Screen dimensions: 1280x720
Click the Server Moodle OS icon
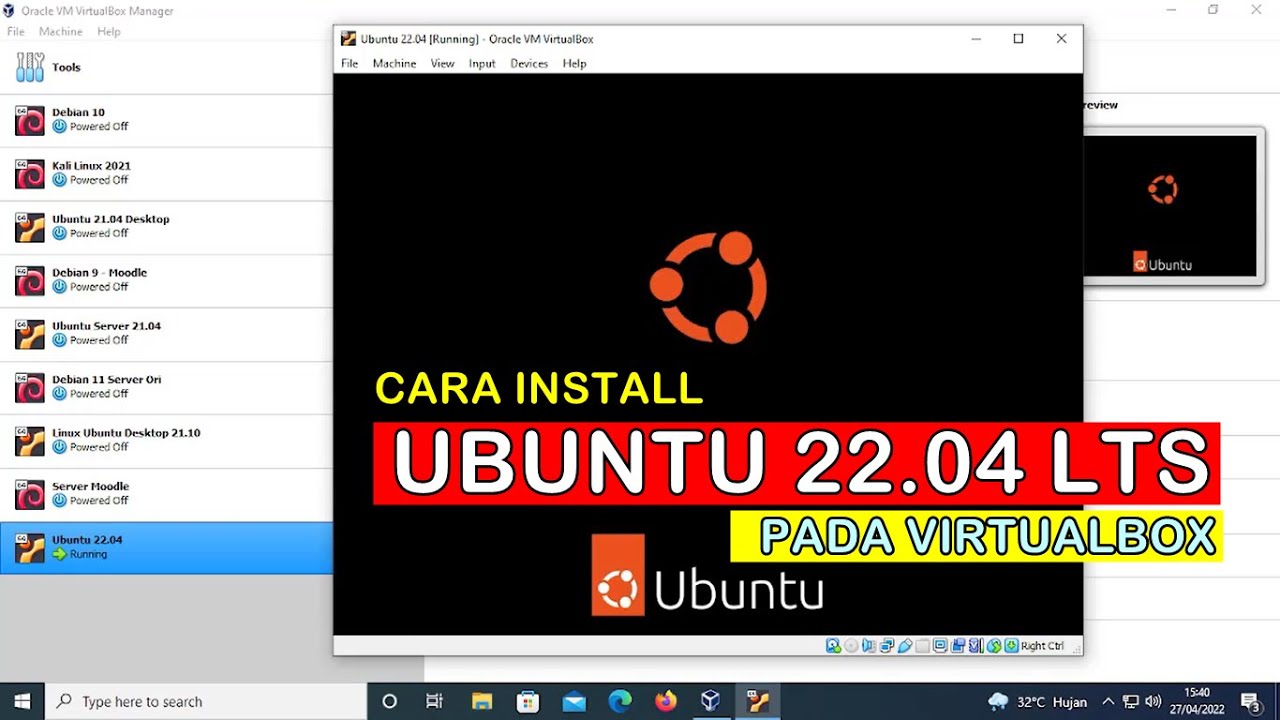pos(30,495)
